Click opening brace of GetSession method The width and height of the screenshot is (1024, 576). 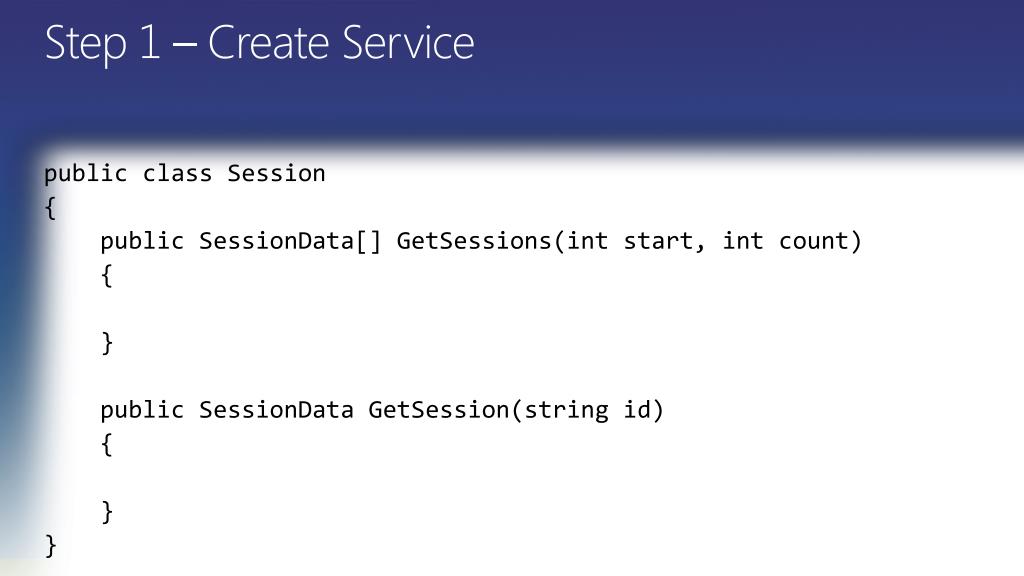tap(106, 444)
